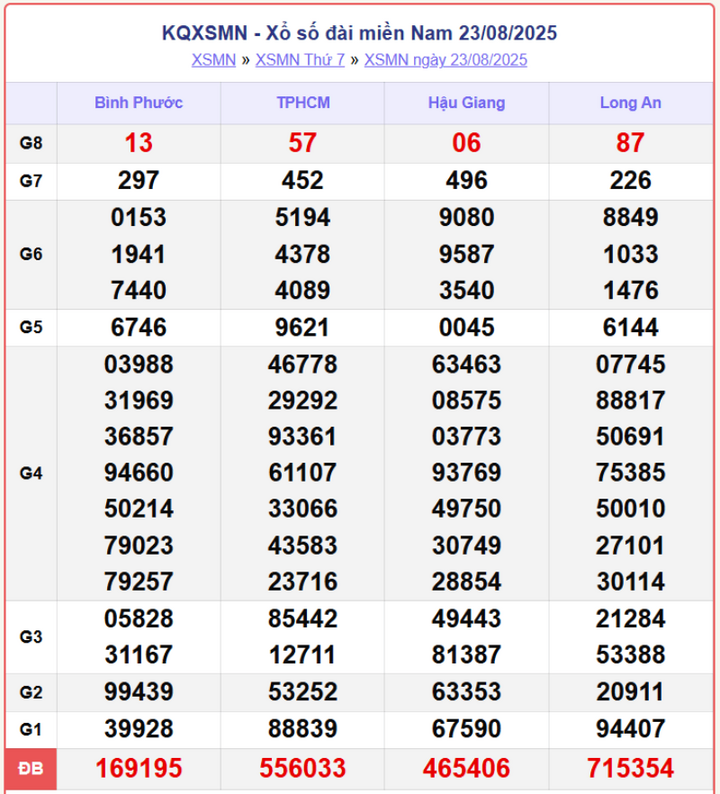Select the G2 row label
The width and height of the screenshot is (720, 794).
(x=31, y=692)
